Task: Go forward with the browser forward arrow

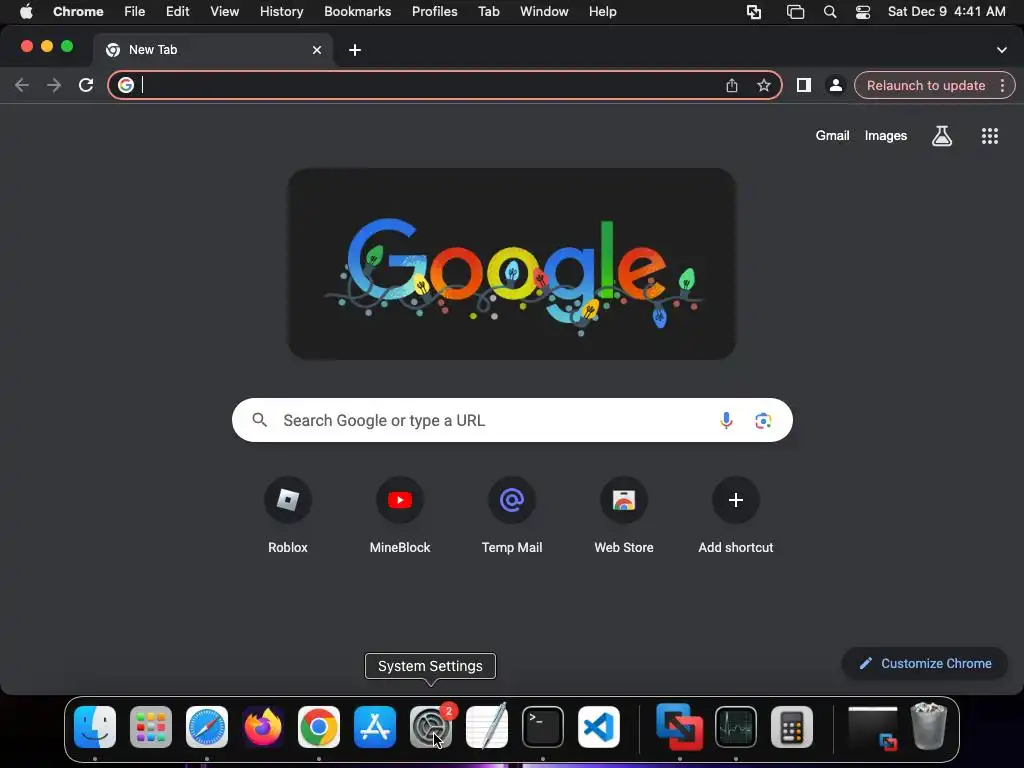Action: pos(54,85)
